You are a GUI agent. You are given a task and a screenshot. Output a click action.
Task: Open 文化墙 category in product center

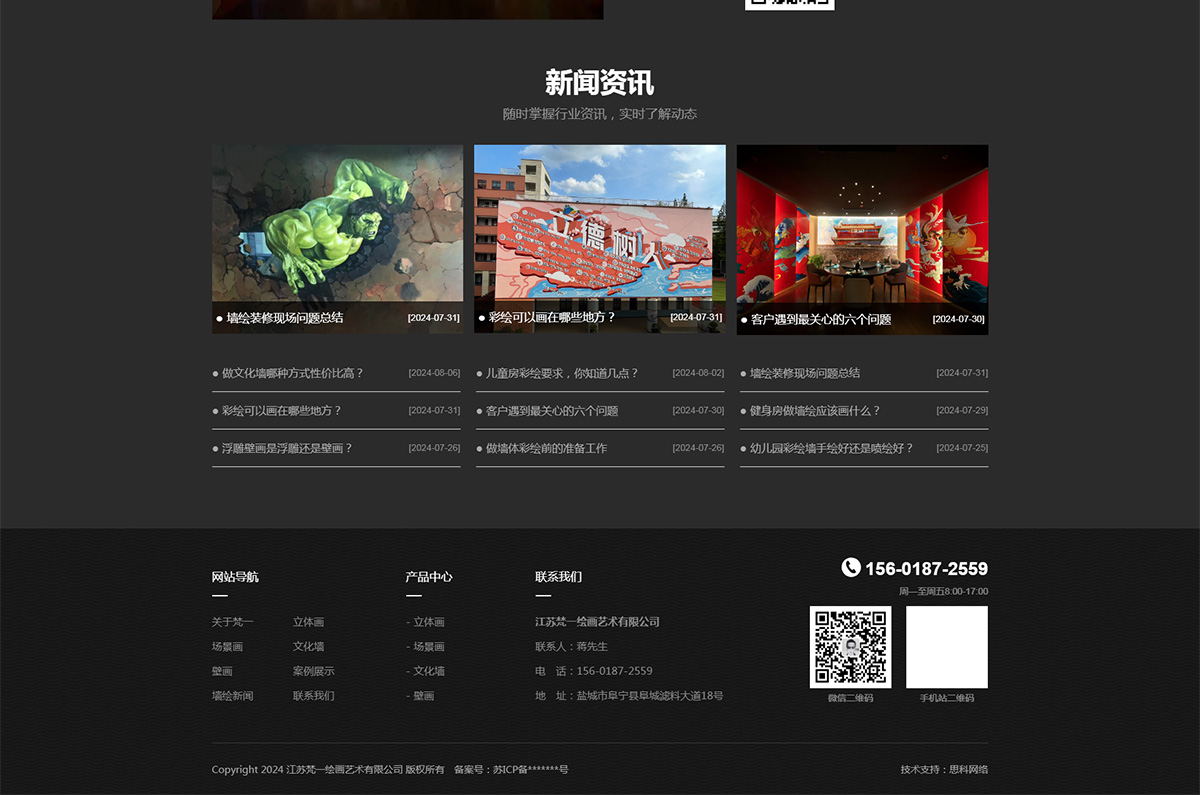[x=428, y=671]
